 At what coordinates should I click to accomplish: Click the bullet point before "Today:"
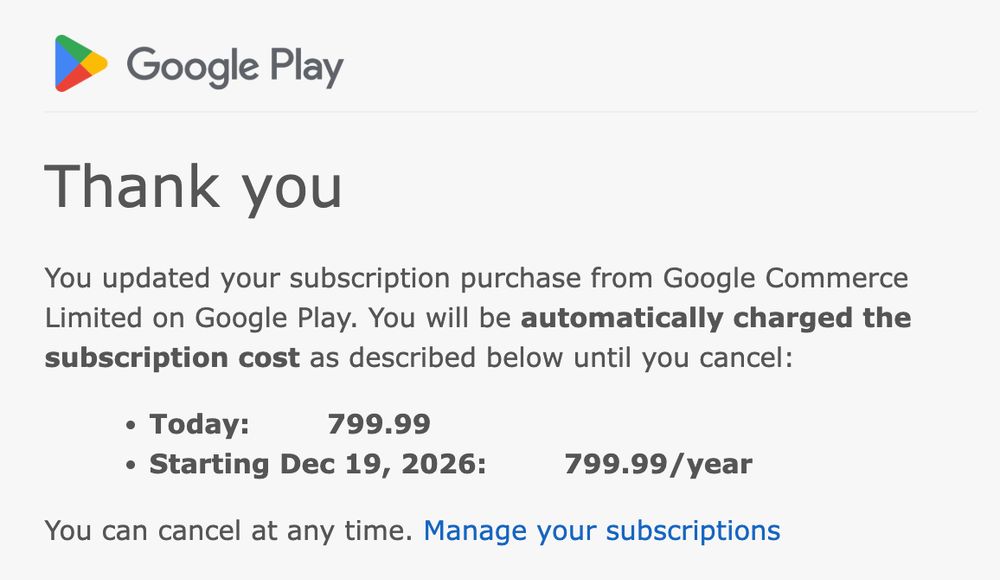click(131, 425)
